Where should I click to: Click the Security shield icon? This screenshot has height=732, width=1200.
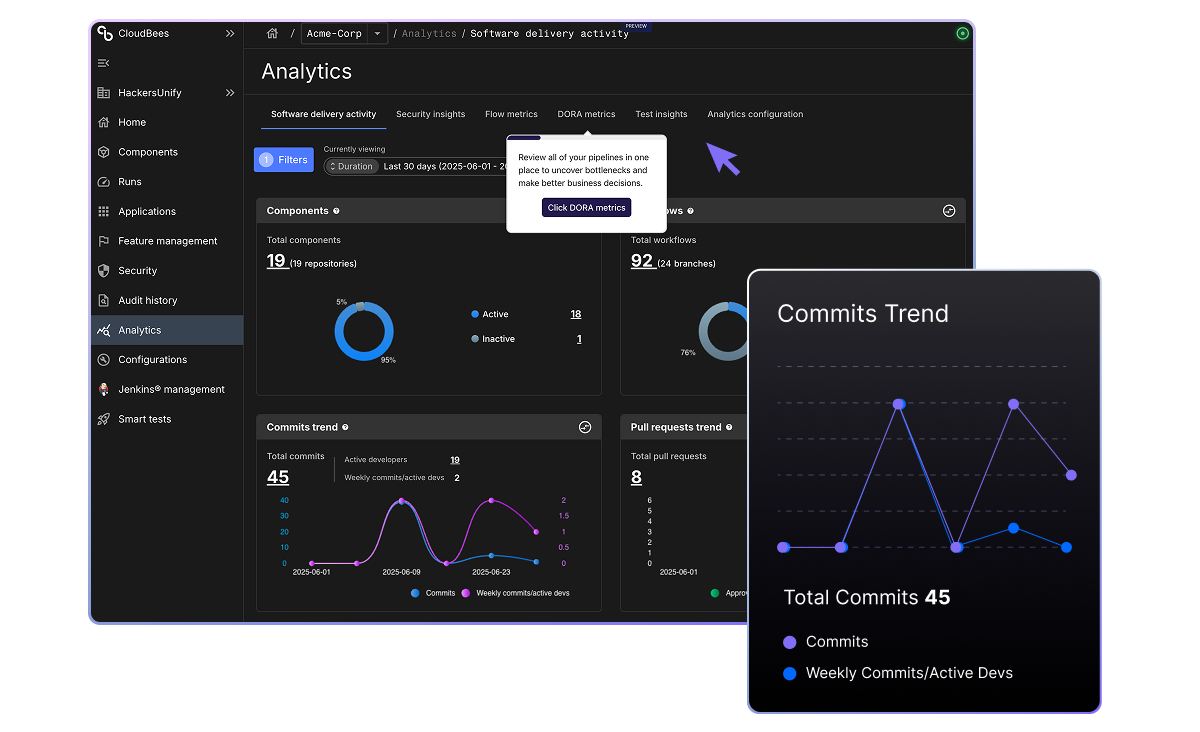[x=103, y=271]
